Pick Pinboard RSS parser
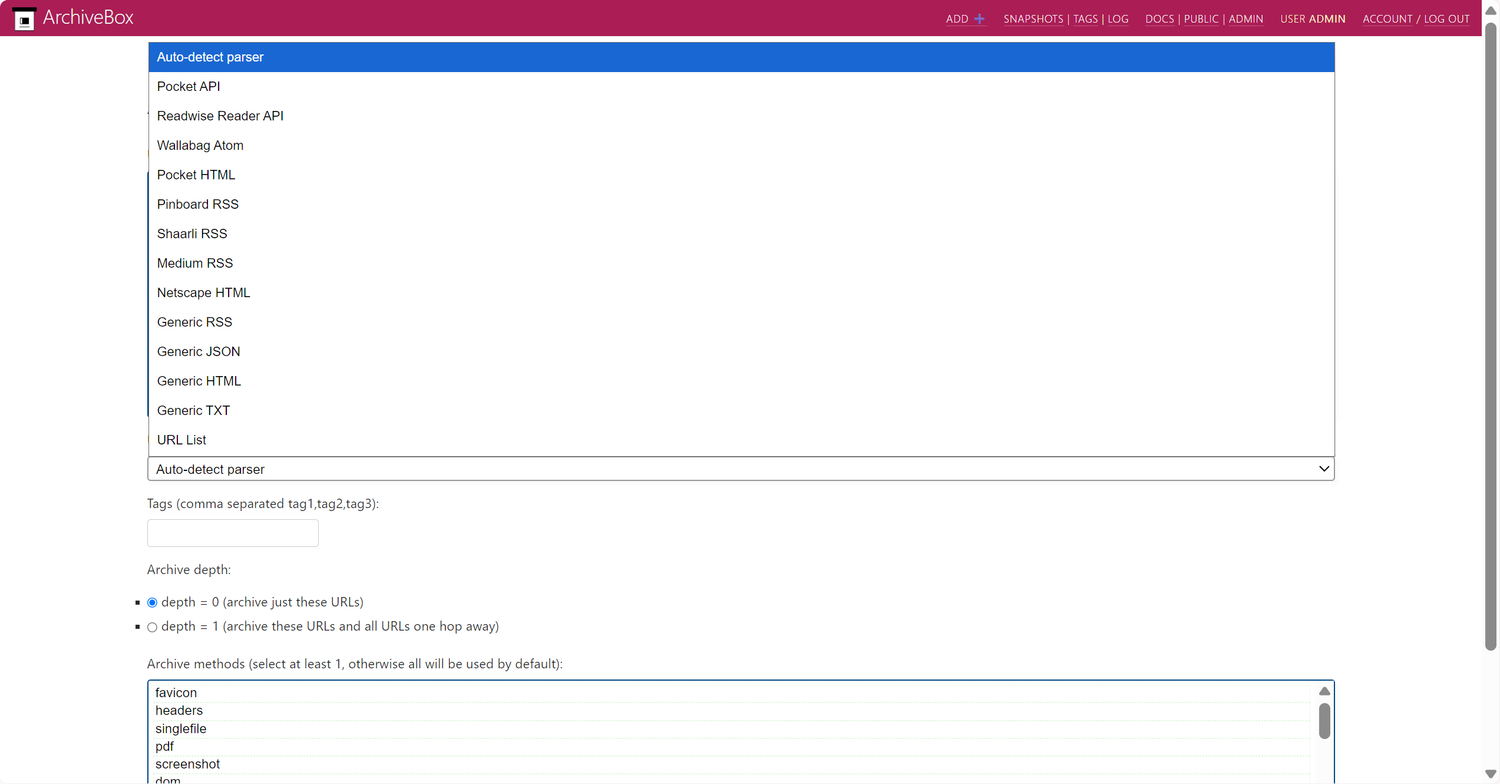Screen dimensions: 1500x784 (x=741, y=204)
